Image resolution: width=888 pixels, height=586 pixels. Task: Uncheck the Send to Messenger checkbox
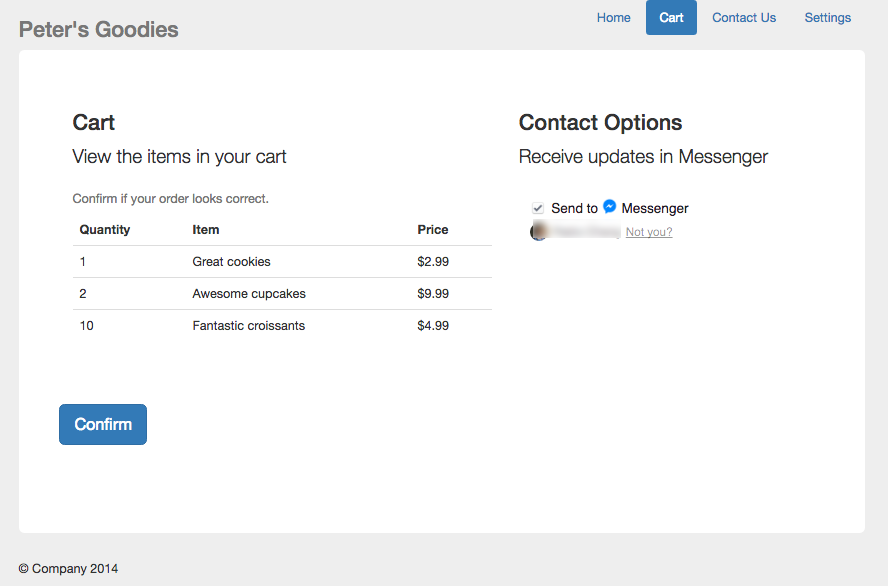point(538,208)
